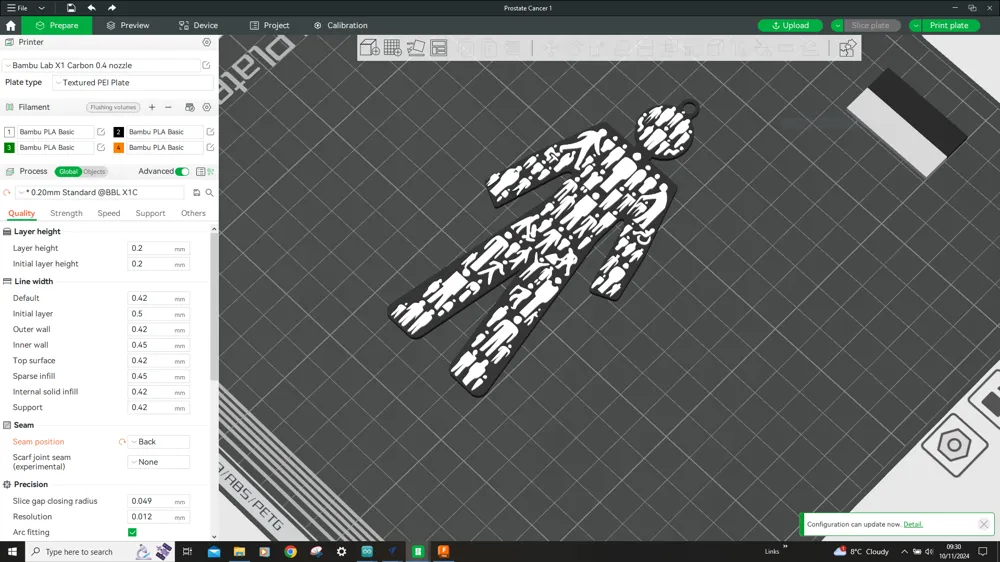Open the Print plate options arrow

(915, 26)
